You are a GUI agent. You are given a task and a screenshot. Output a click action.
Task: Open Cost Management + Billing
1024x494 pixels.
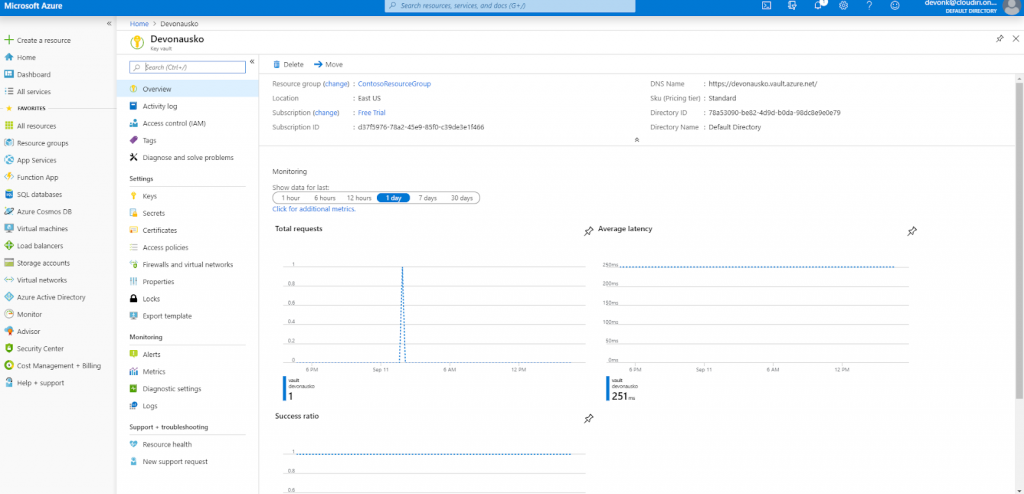pos(53,366)
